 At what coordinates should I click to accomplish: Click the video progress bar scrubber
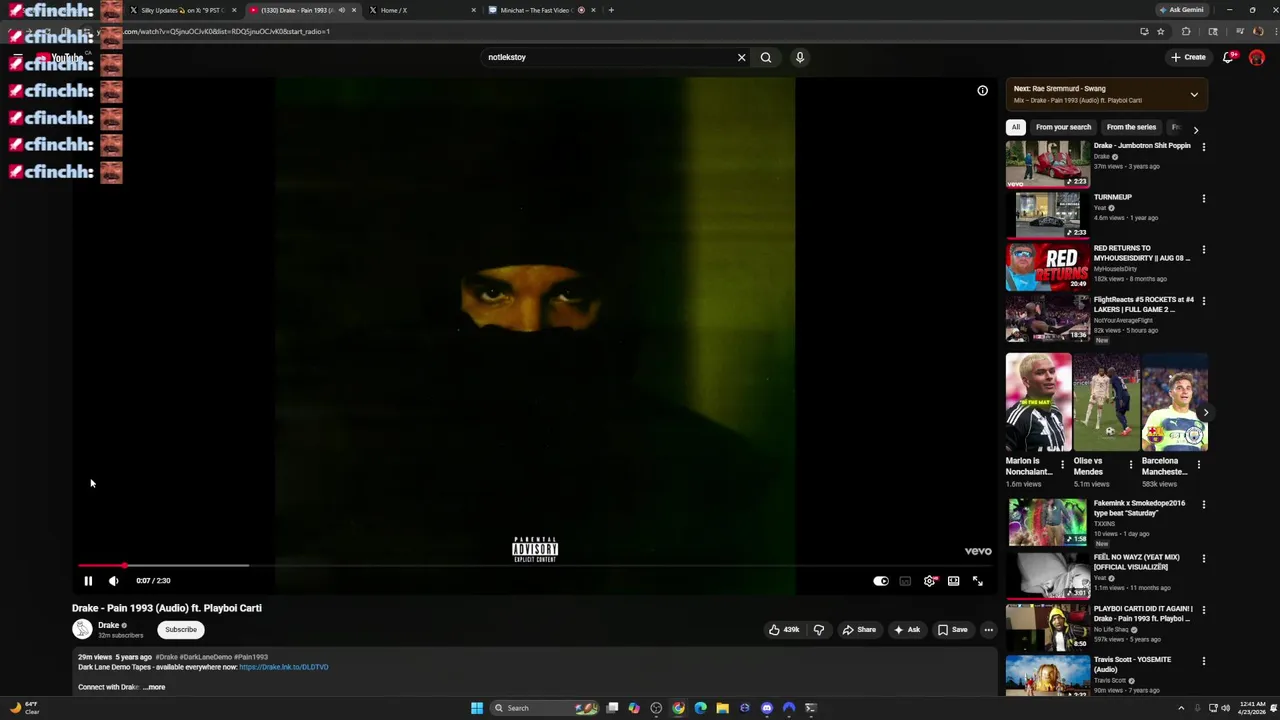(125, 566)
